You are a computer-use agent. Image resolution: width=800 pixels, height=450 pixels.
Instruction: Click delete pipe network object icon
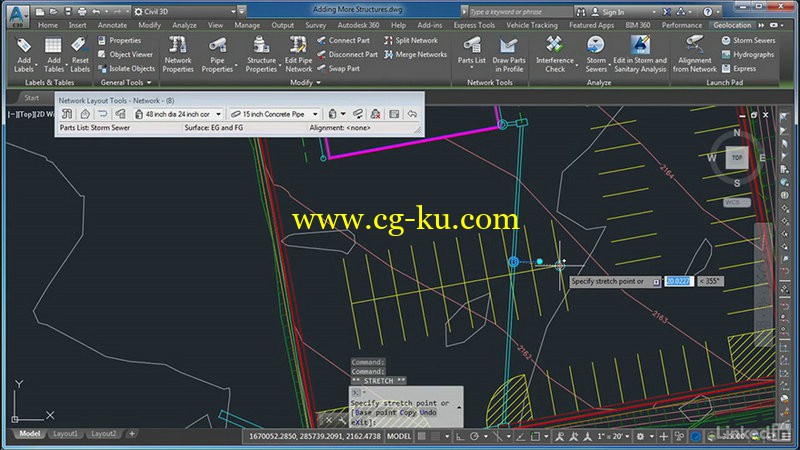point(376,114)
